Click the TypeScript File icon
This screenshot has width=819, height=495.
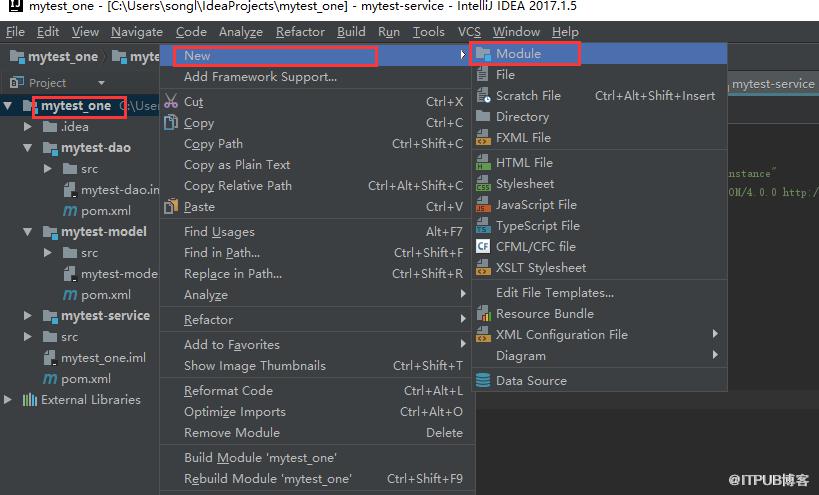(483, 226)
